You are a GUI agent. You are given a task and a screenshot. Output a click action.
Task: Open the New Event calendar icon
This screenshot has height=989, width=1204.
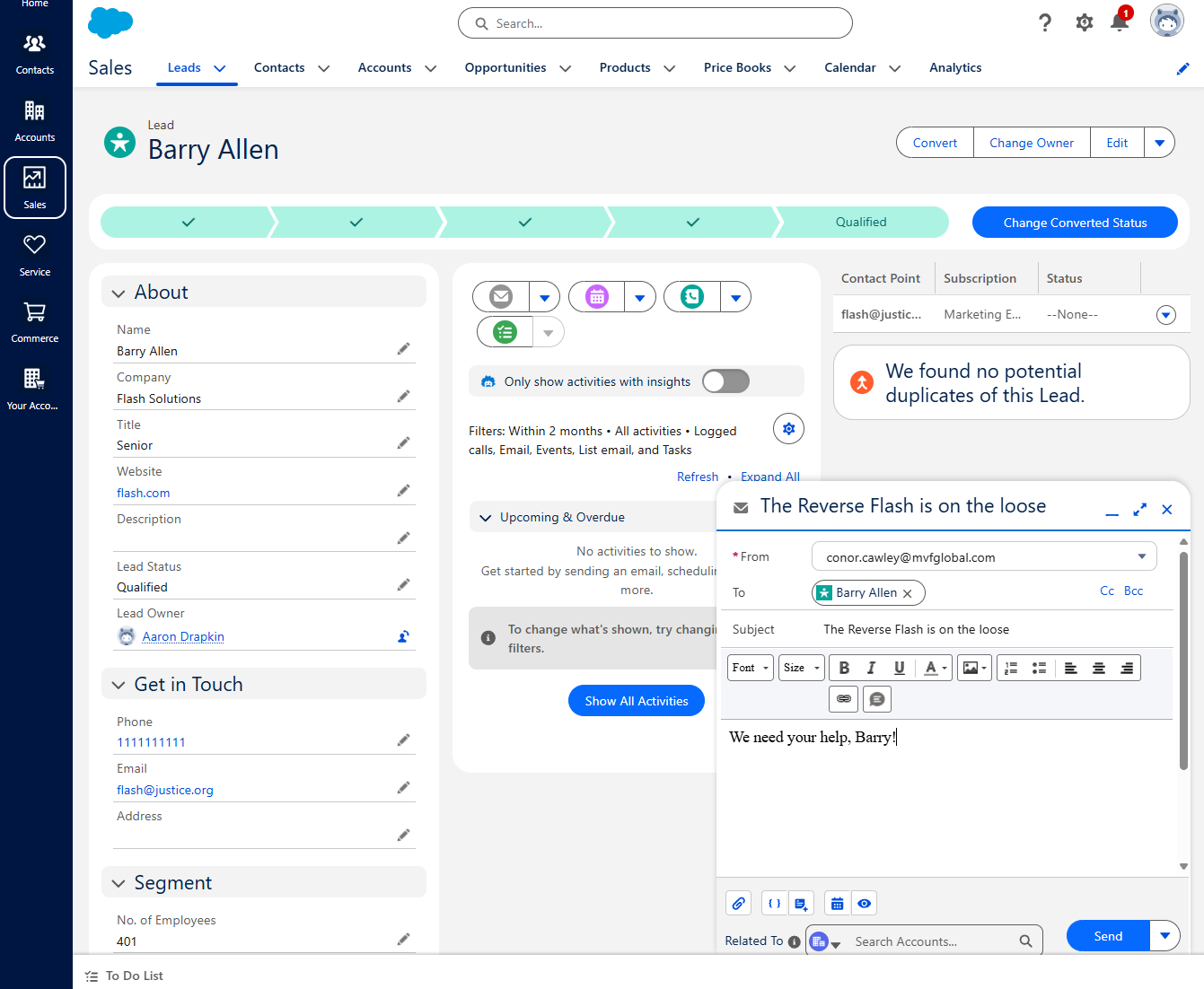(595, 296)
